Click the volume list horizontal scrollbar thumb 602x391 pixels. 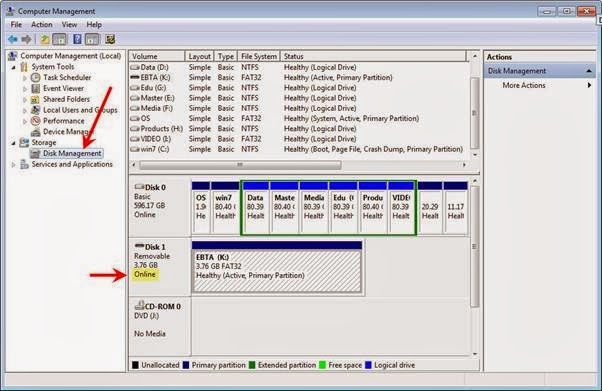(x=240, y=165)
